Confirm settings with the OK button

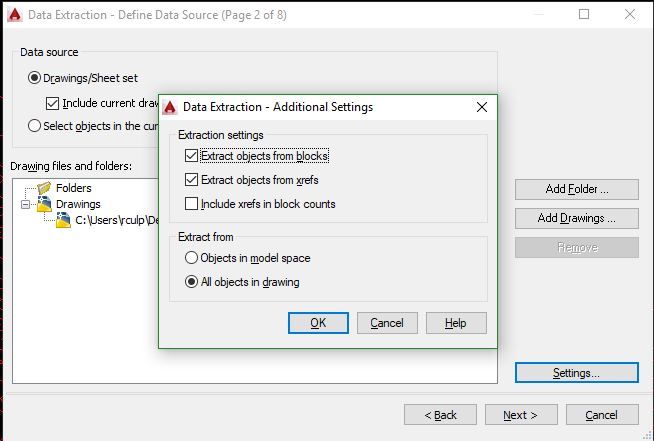point(318,323)
